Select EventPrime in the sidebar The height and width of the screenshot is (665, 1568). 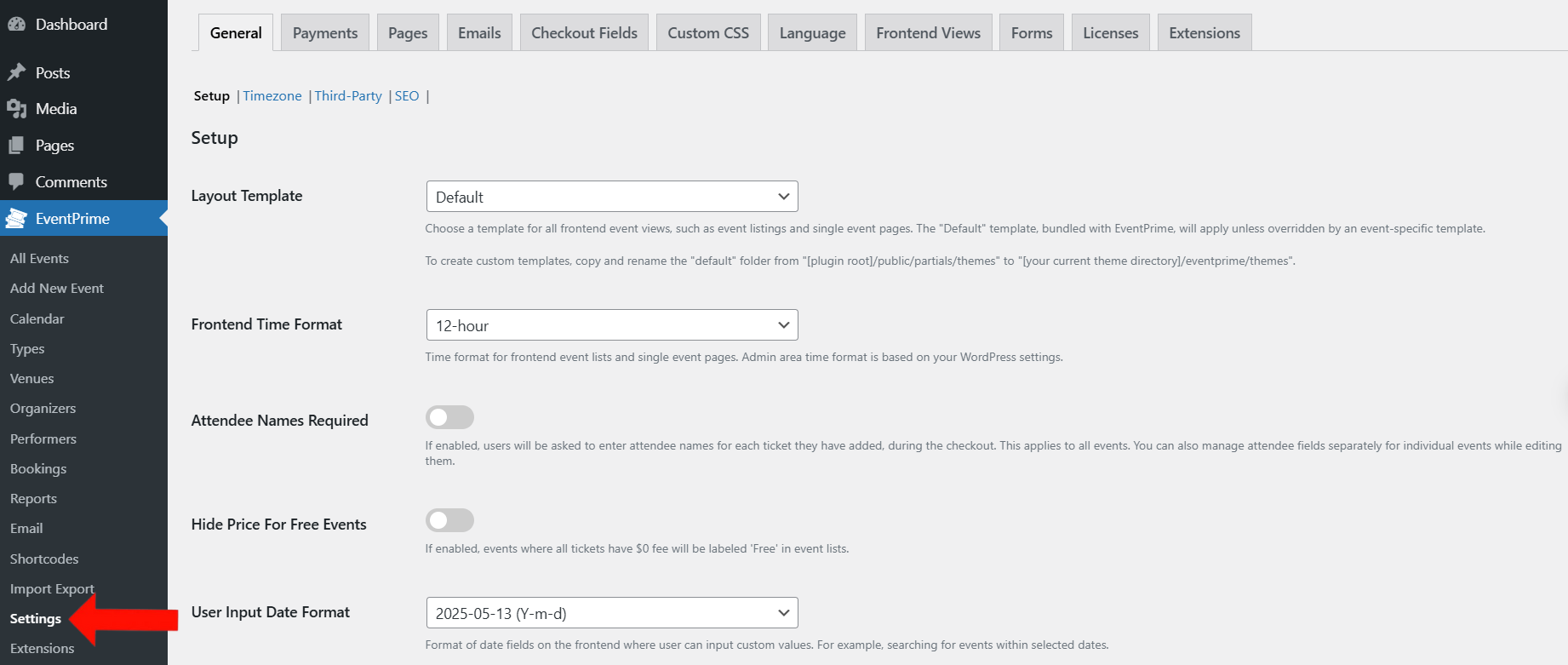[83, 219]
